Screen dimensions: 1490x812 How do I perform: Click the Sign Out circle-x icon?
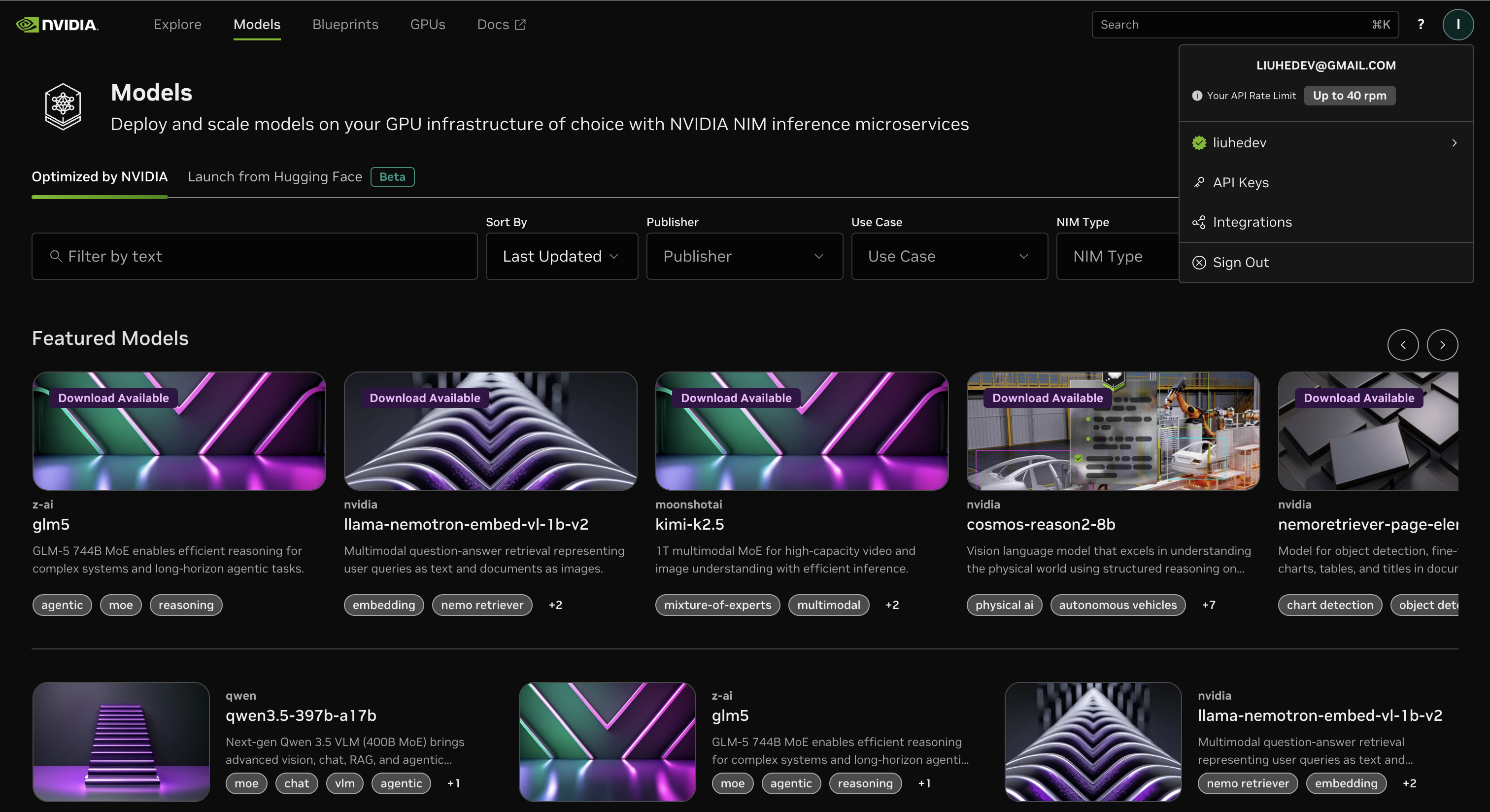coord(1199,263)
